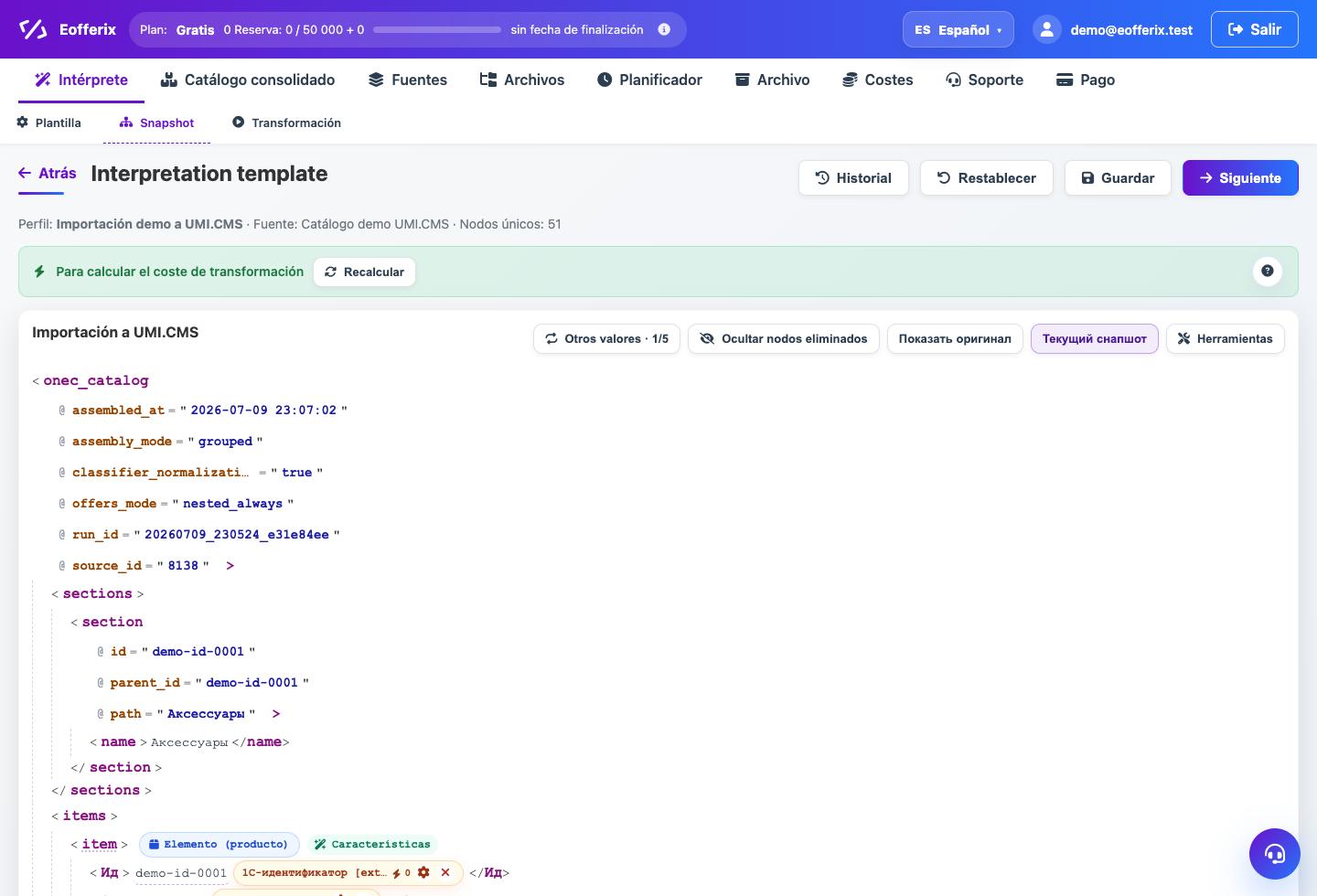Open the help question-mark icon
Screen dimensions: 1317x896
pos(1267,271)
